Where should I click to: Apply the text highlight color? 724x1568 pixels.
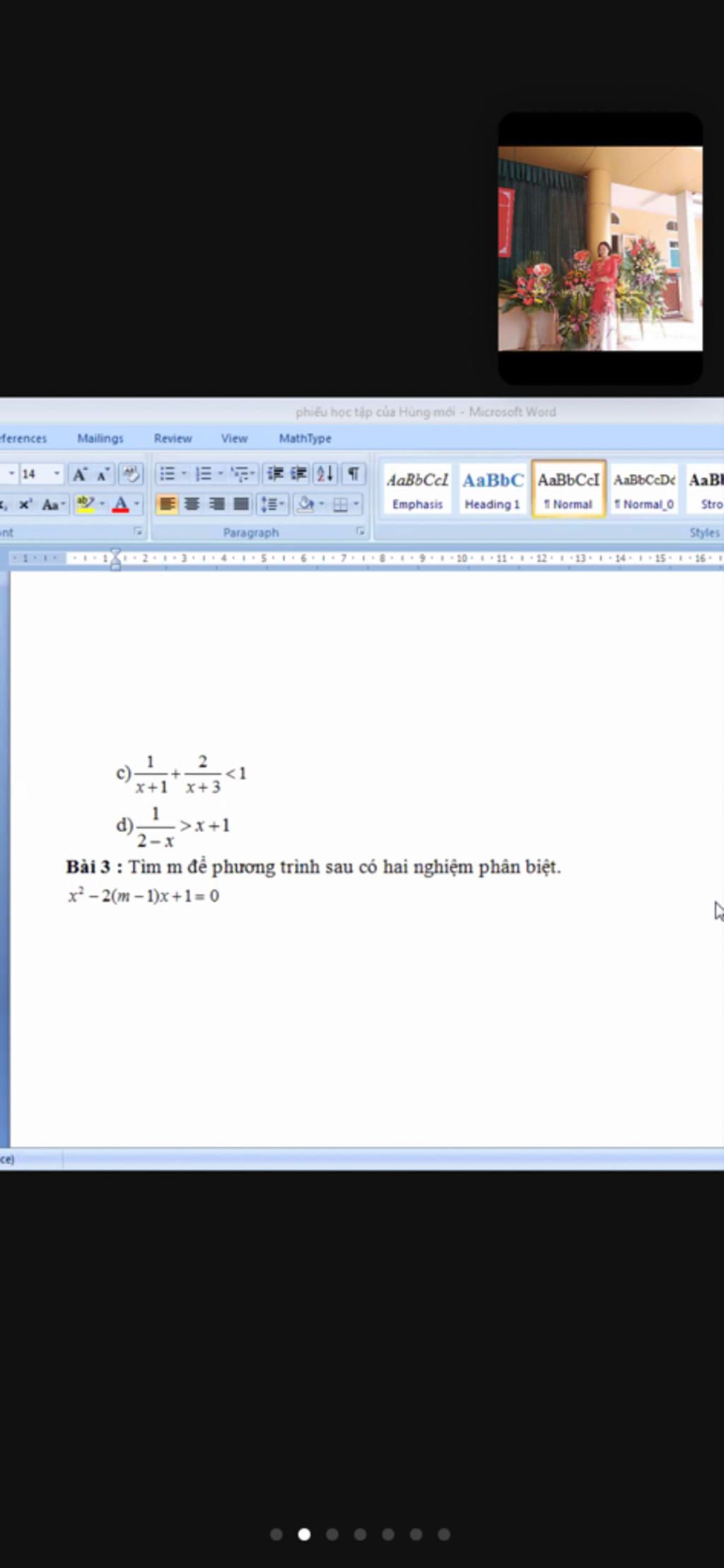pos(86,505)
